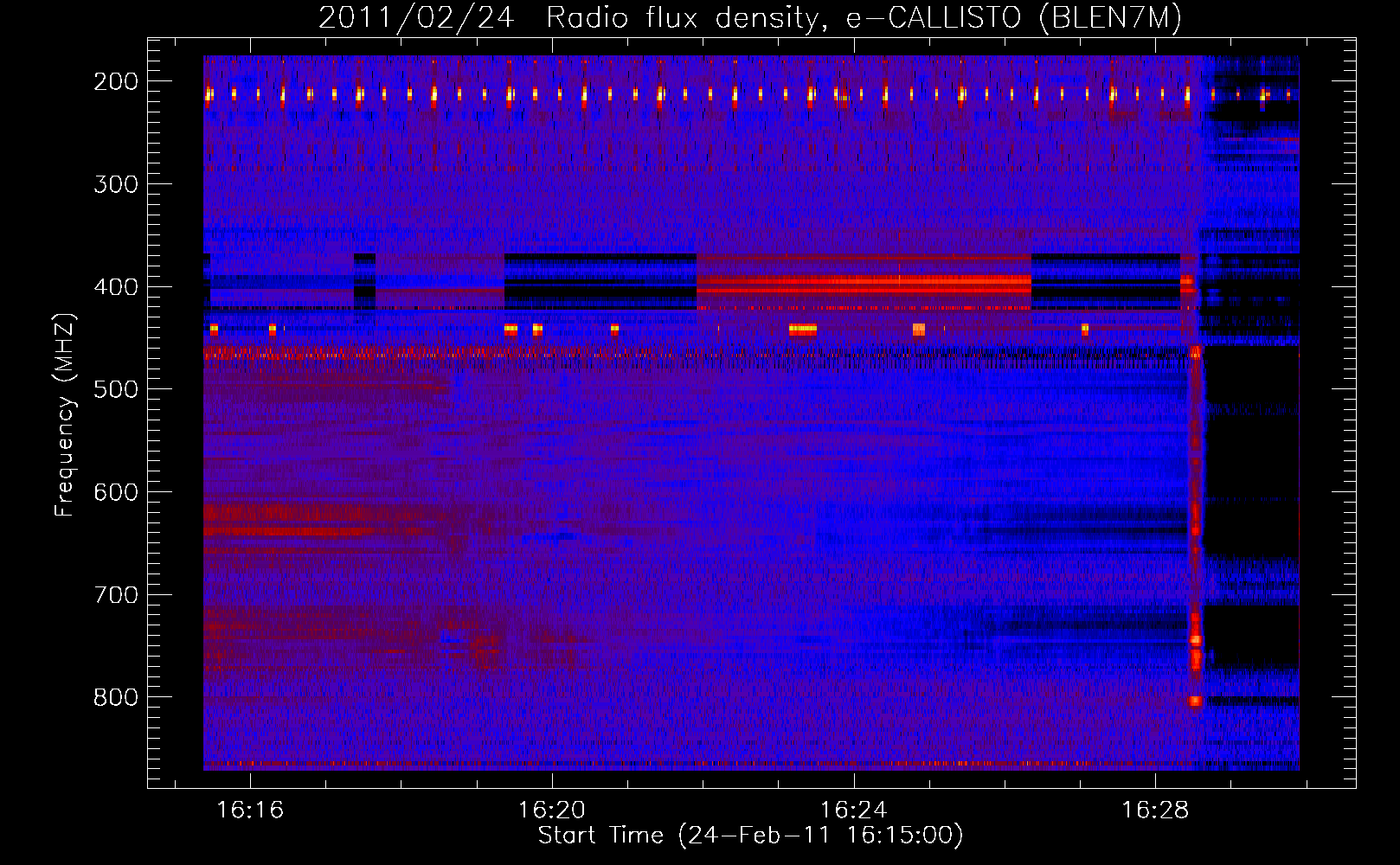The width and height of the screenshot is (1400, 865).
Task: Click the "16:20" time tick label
Action: click(552, 811)
